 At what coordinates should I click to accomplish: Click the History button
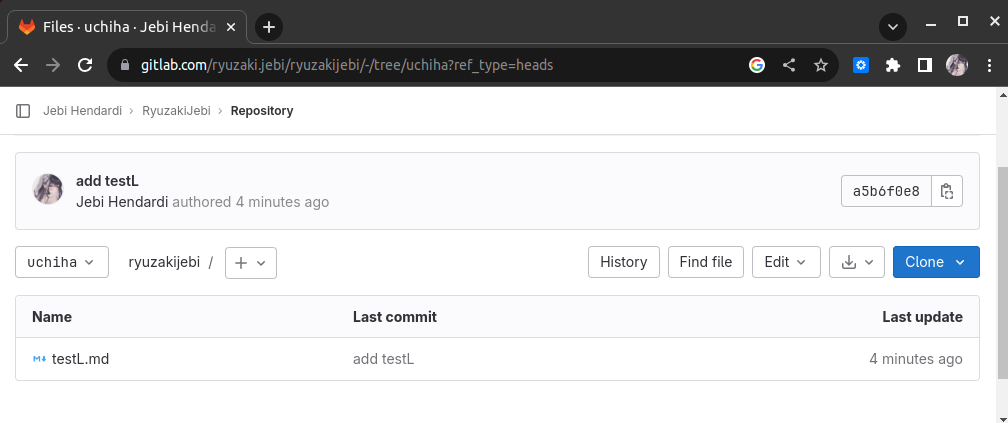[623, 262]
